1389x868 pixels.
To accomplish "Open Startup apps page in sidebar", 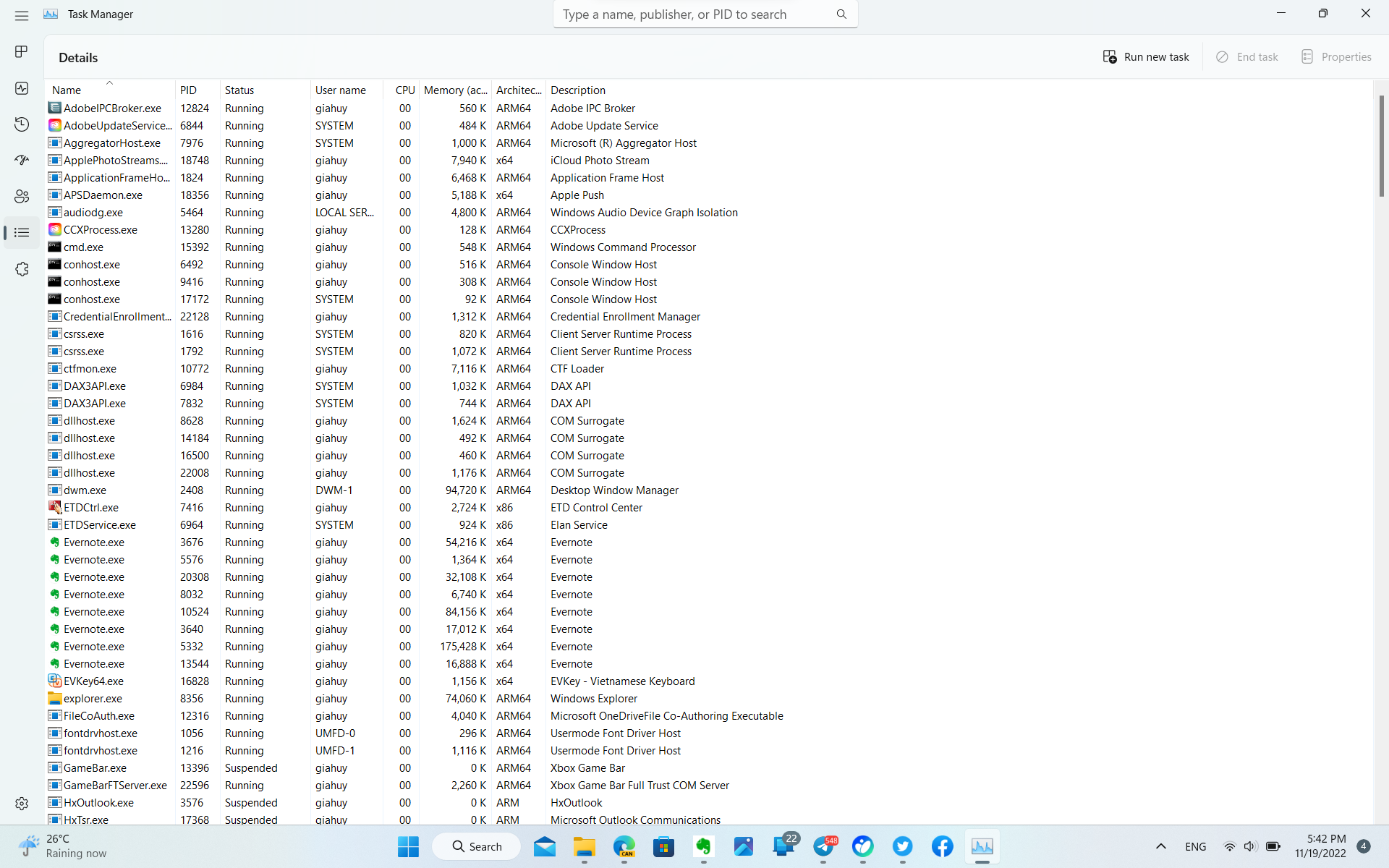I will tap(22, 160).
